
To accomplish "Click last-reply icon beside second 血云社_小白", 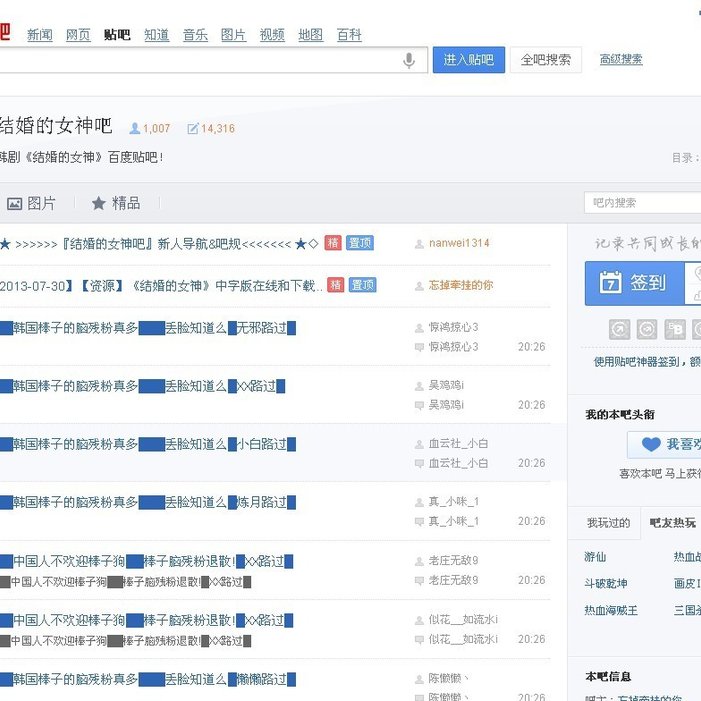I will (419, 464).
